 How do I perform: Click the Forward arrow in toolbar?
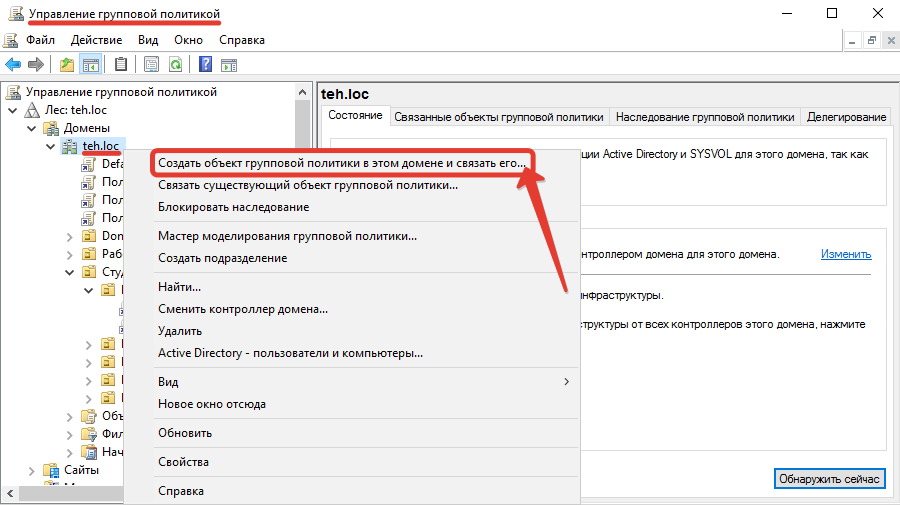tap(36, 65)
